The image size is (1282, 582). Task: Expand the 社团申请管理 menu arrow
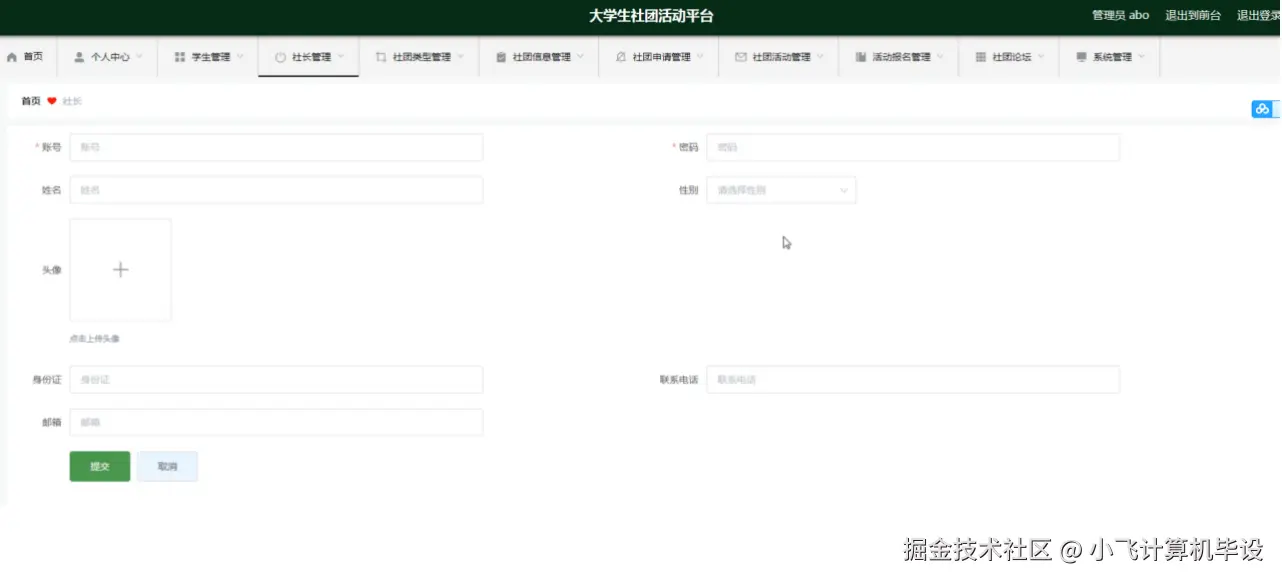pos(701,57)
